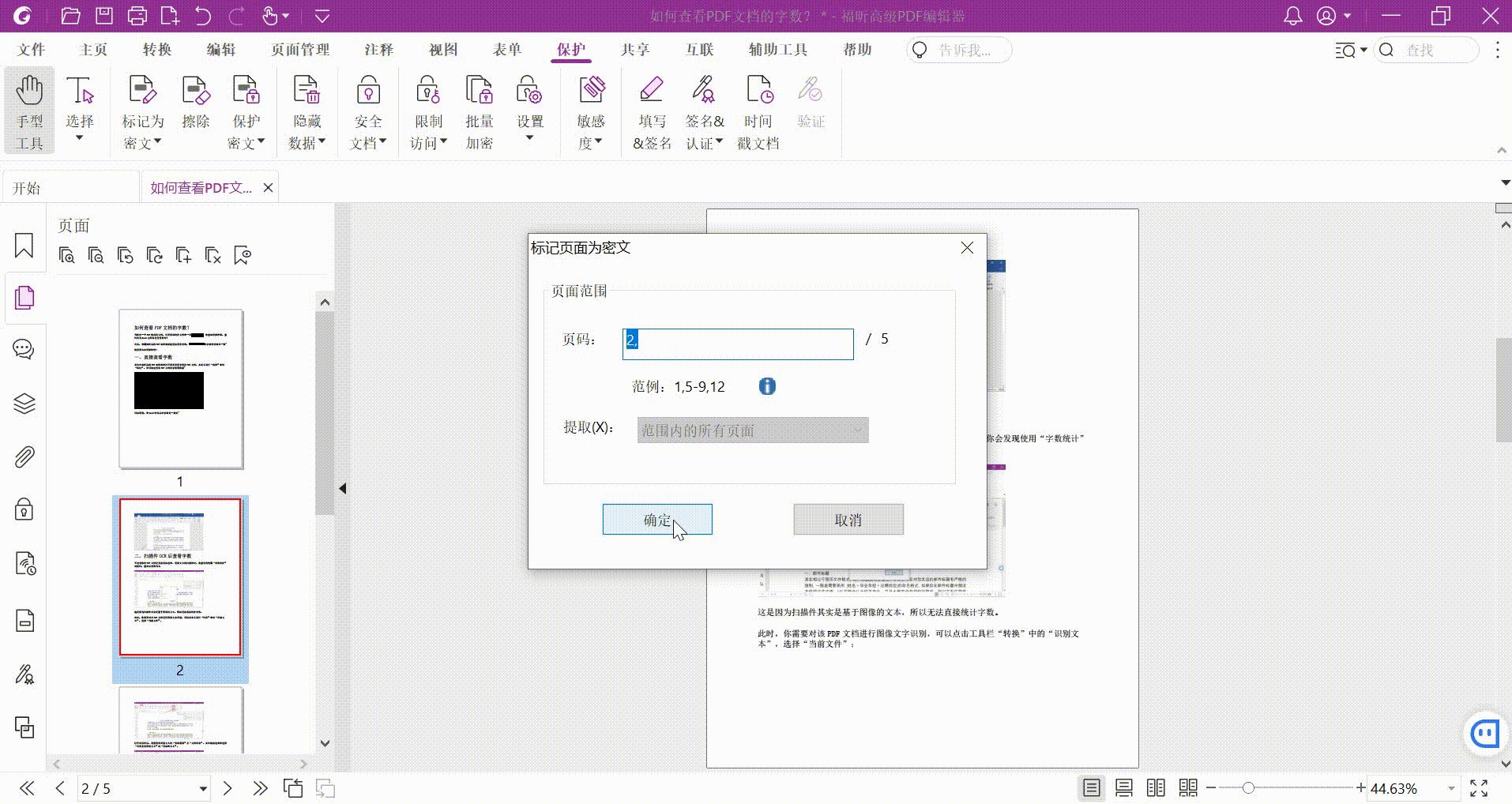Jump to the first page

27,788
